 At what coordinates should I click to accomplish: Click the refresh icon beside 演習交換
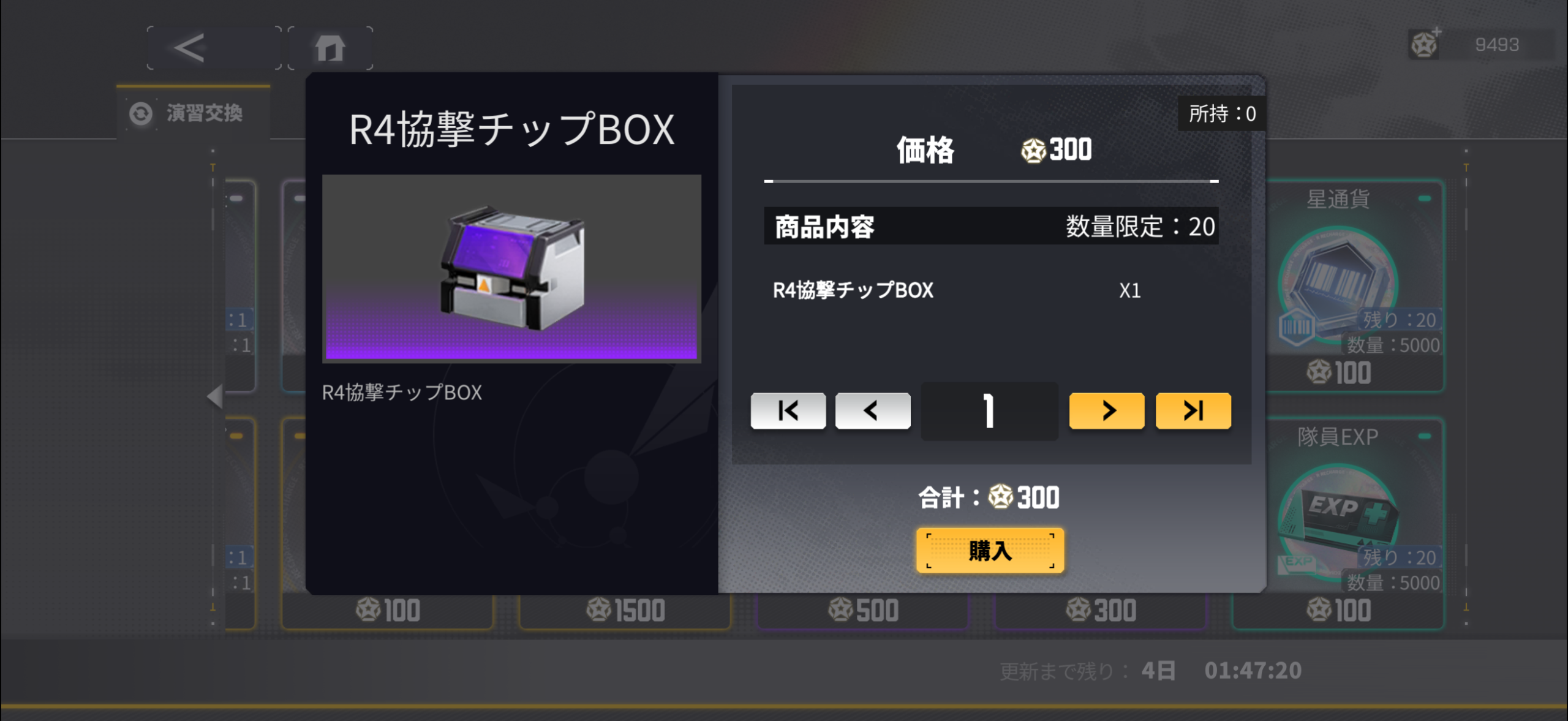point(141,113)
